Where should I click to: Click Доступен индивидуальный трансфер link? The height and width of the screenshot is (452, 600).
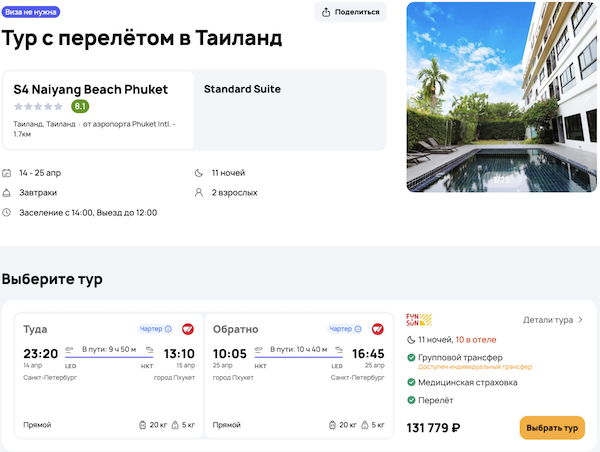[x=475, y=367]
